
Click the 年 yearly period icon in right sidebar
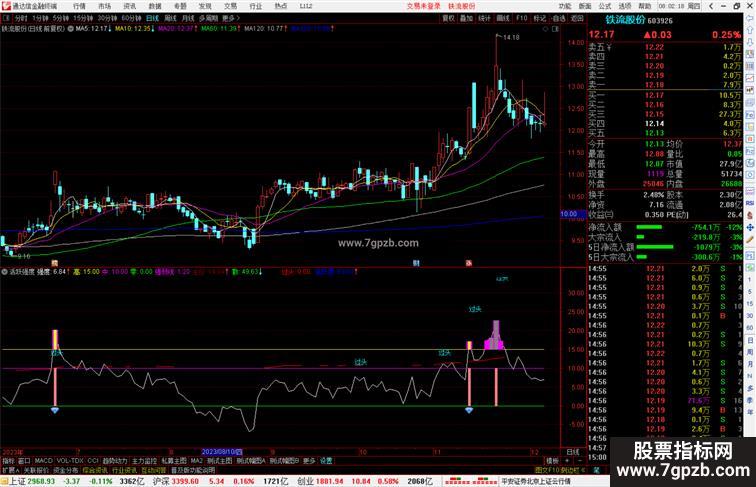[x=750, y=412]
